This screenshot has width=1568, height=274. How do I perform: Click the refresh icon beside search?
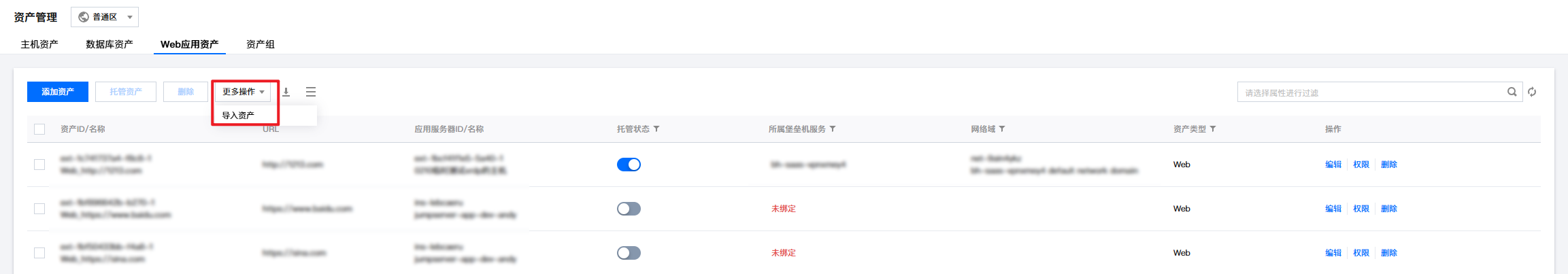click(x=1532, y=92)
